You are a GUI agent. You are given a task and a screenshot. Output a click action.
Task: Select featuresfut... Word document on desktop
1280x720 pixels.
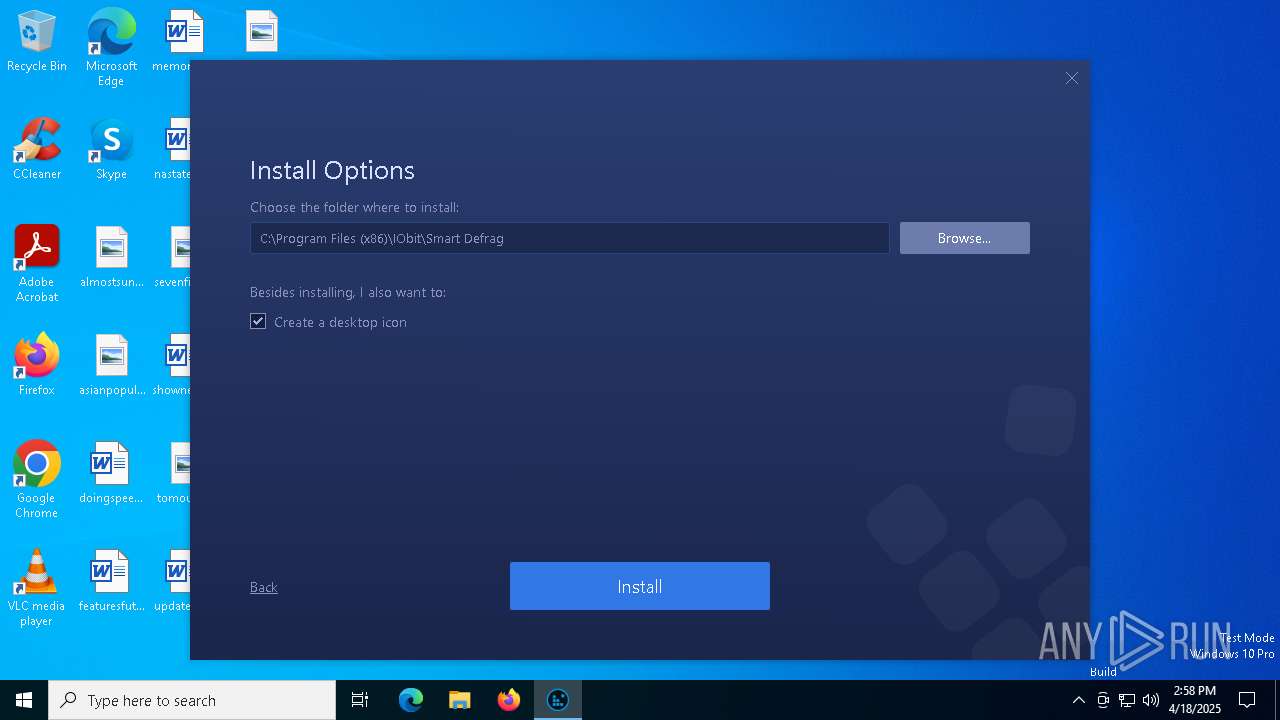point(111,581)
